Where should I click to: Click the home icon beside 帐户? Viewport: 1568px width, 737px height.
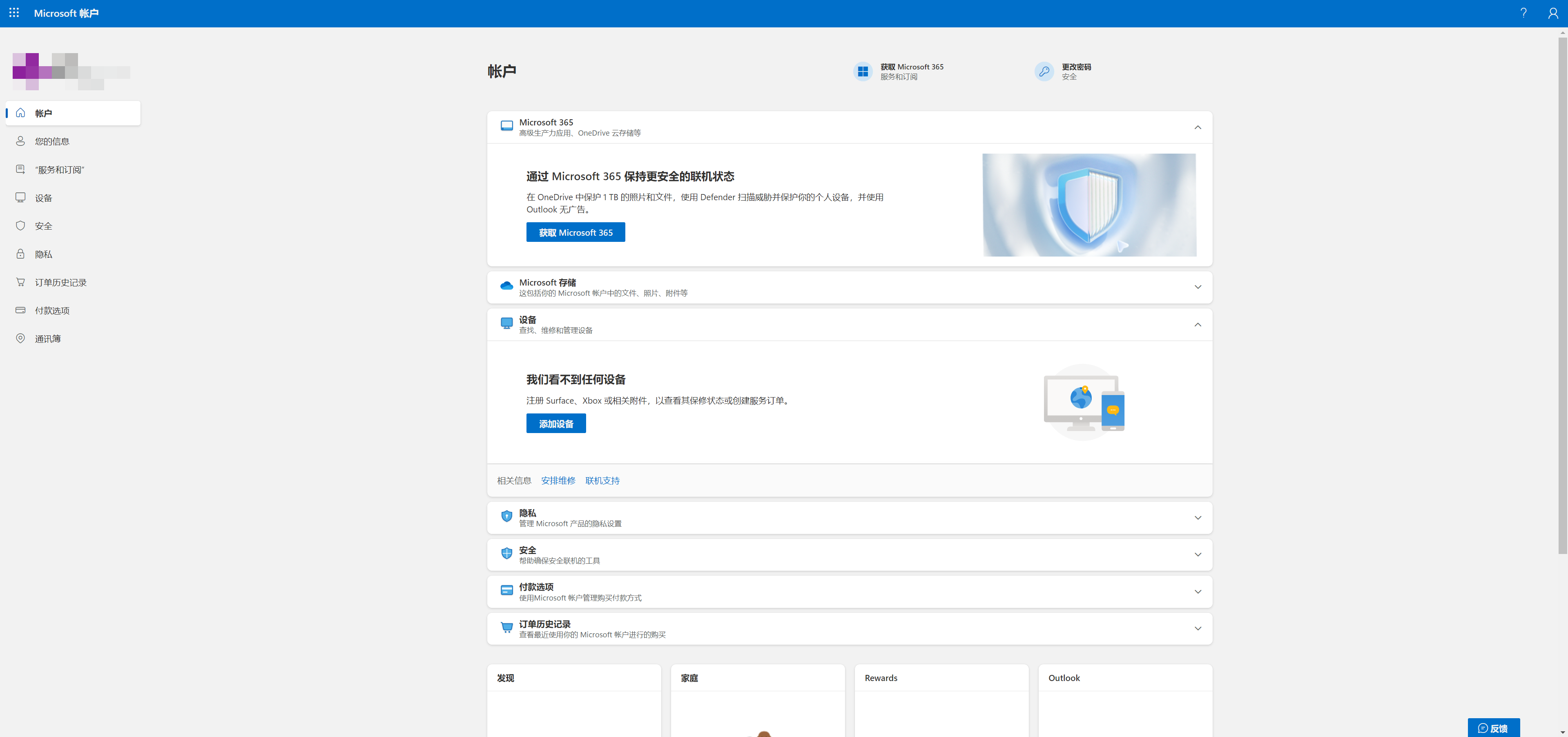click(x=21, y=113)
